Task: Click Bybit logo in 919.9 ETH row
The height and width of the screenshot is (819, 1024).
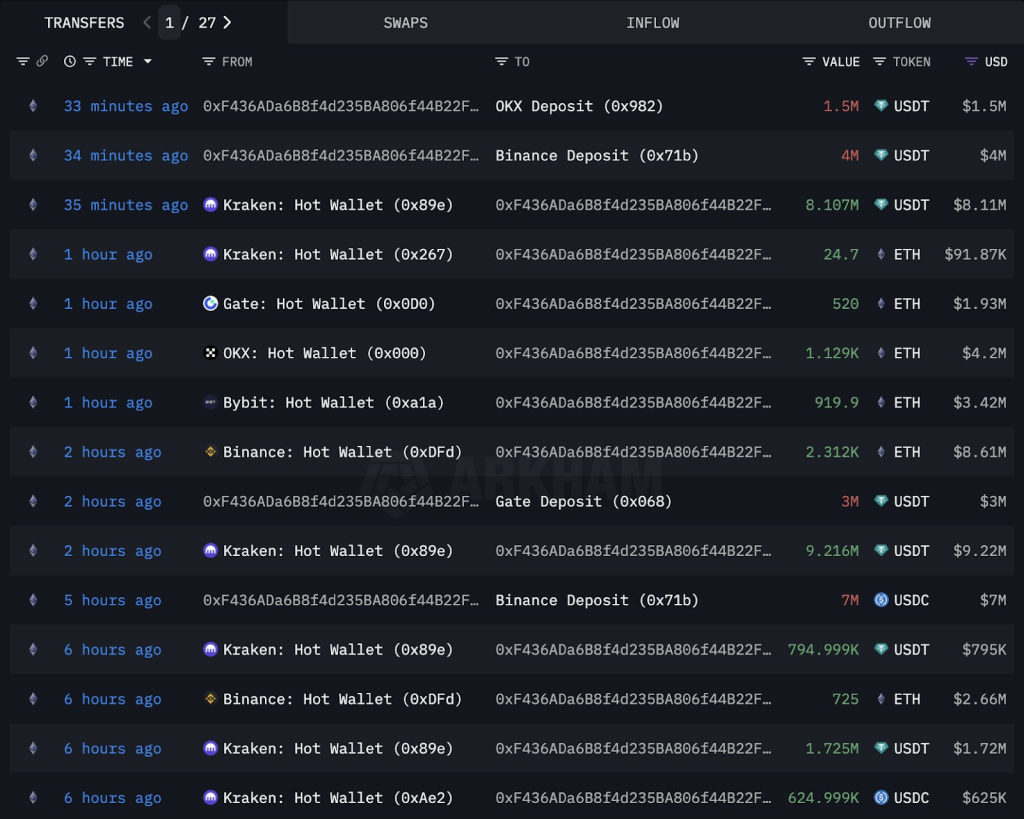Action: click(x=210, y=403)
